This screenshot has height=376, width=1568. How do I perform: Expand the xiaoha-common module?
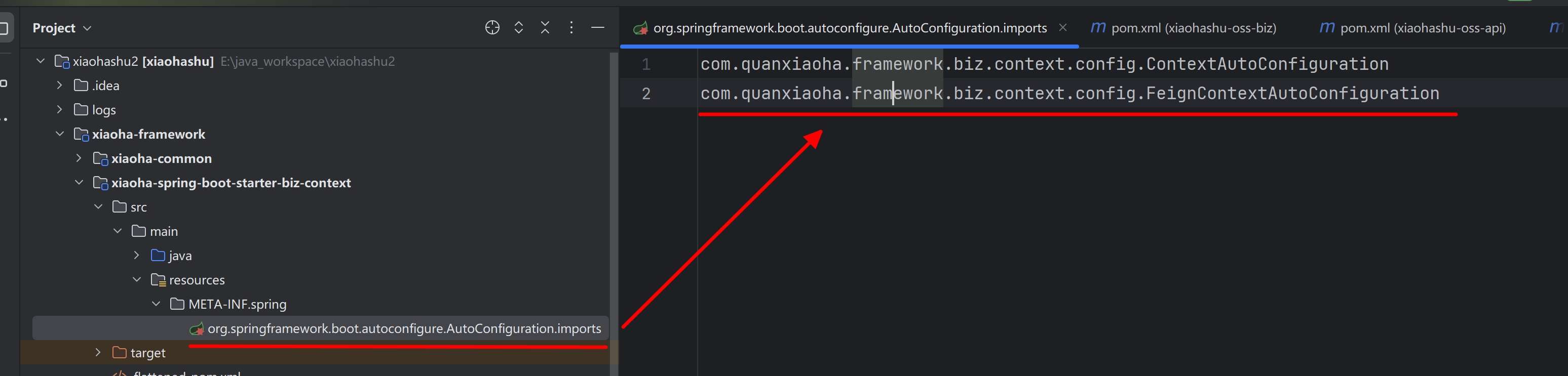[x=79, y=159]
